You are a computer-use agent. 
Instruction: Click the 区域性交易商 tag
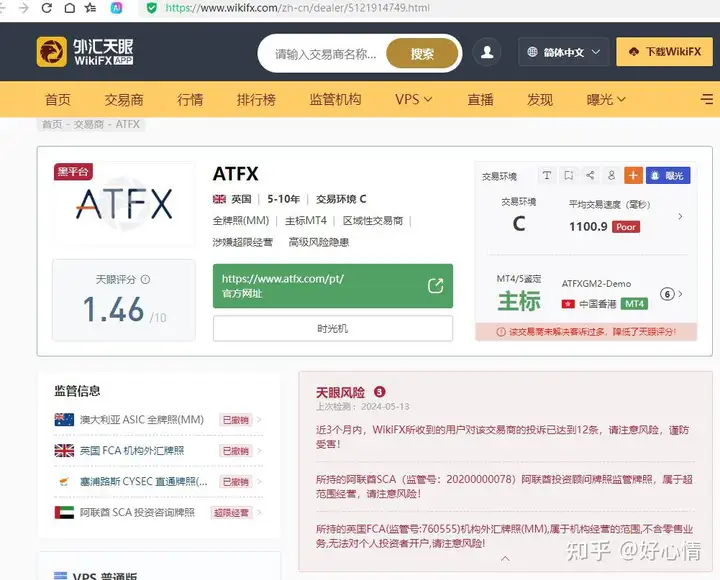pos(373,221)
